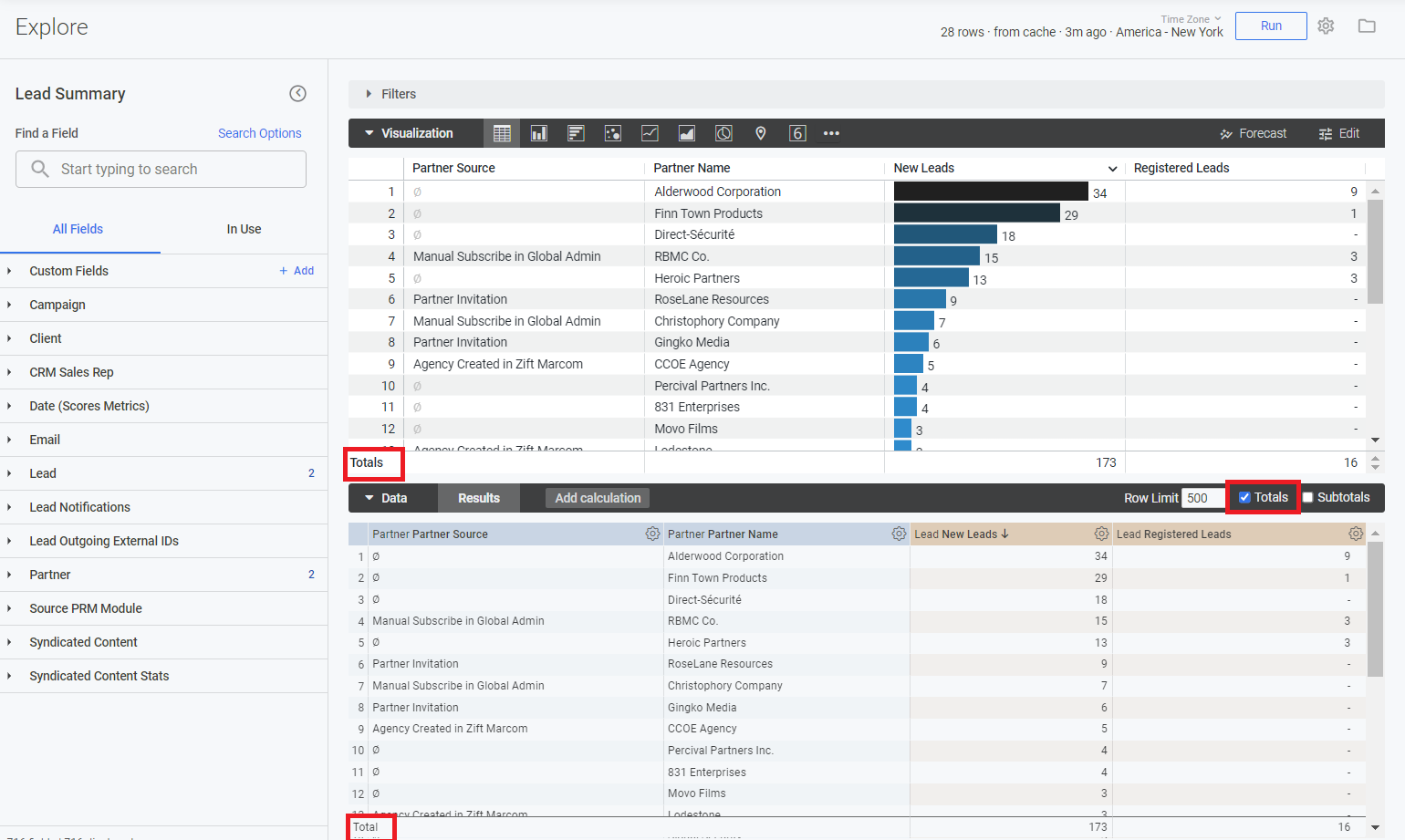This screenshot has width=1405, height=840.
Task: Add a custom field
Action: [x=297, y=271]
